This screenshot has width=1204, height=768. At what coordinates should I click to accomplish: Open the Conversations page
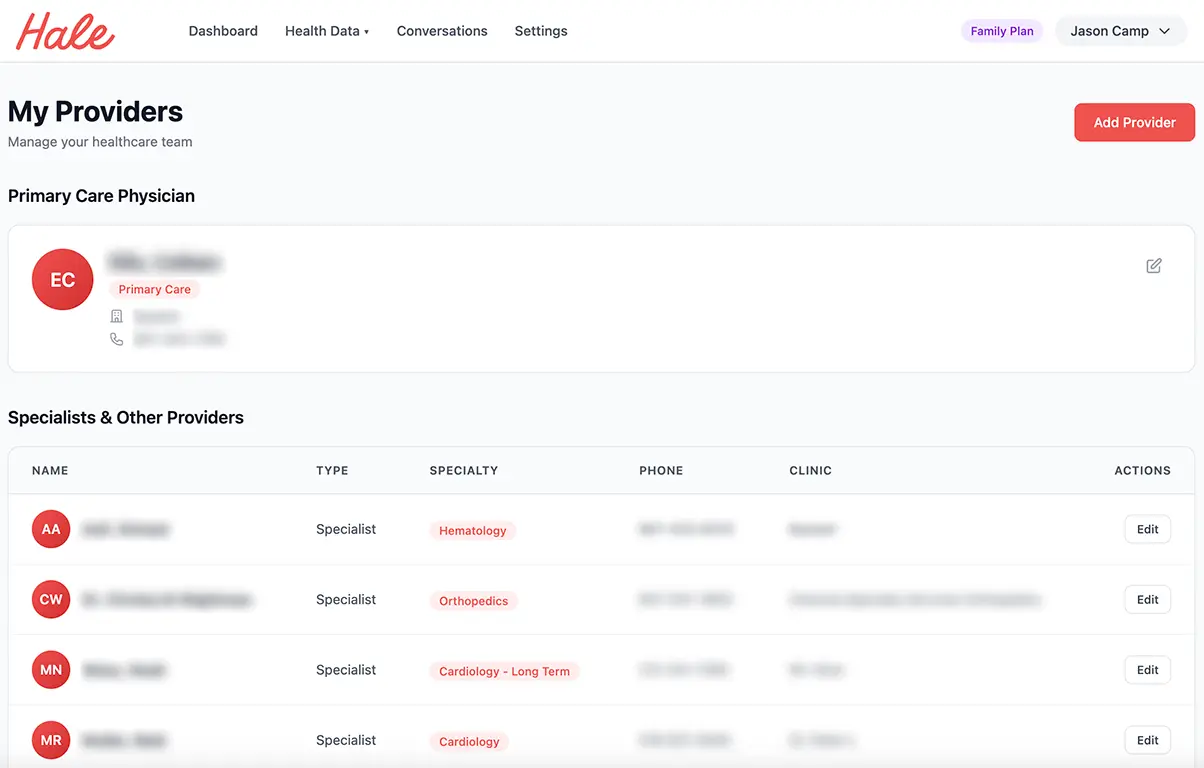point(442,31)
